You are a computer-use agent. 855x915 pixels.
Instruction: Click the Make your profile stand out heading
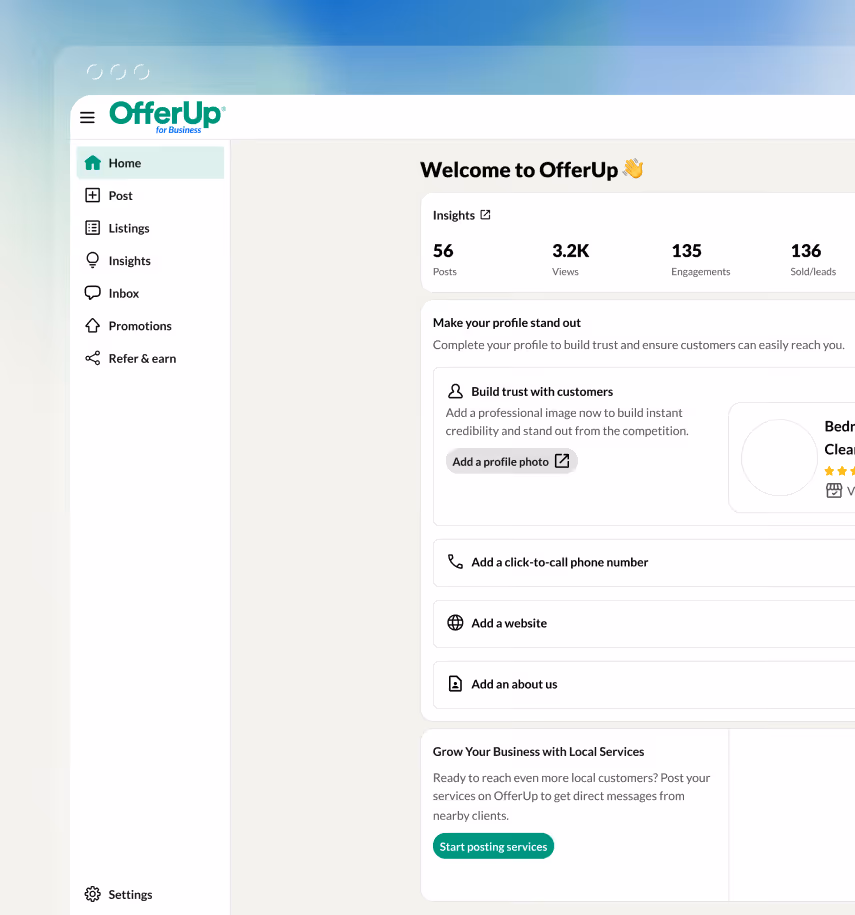[x=507, y=323]
